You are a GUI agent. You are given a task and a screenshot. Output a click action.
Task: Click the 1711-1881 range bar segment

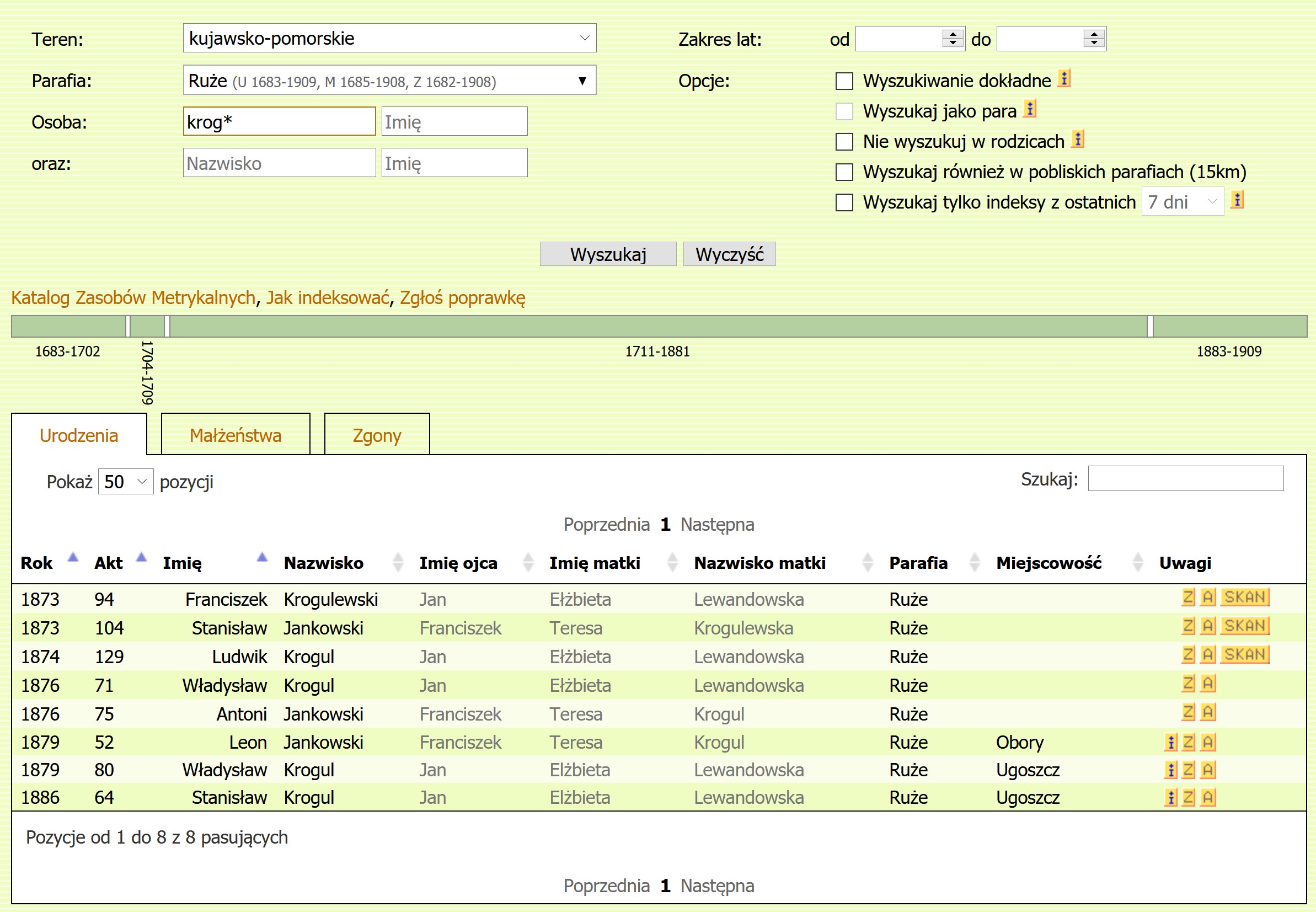(x=658, y=326)
